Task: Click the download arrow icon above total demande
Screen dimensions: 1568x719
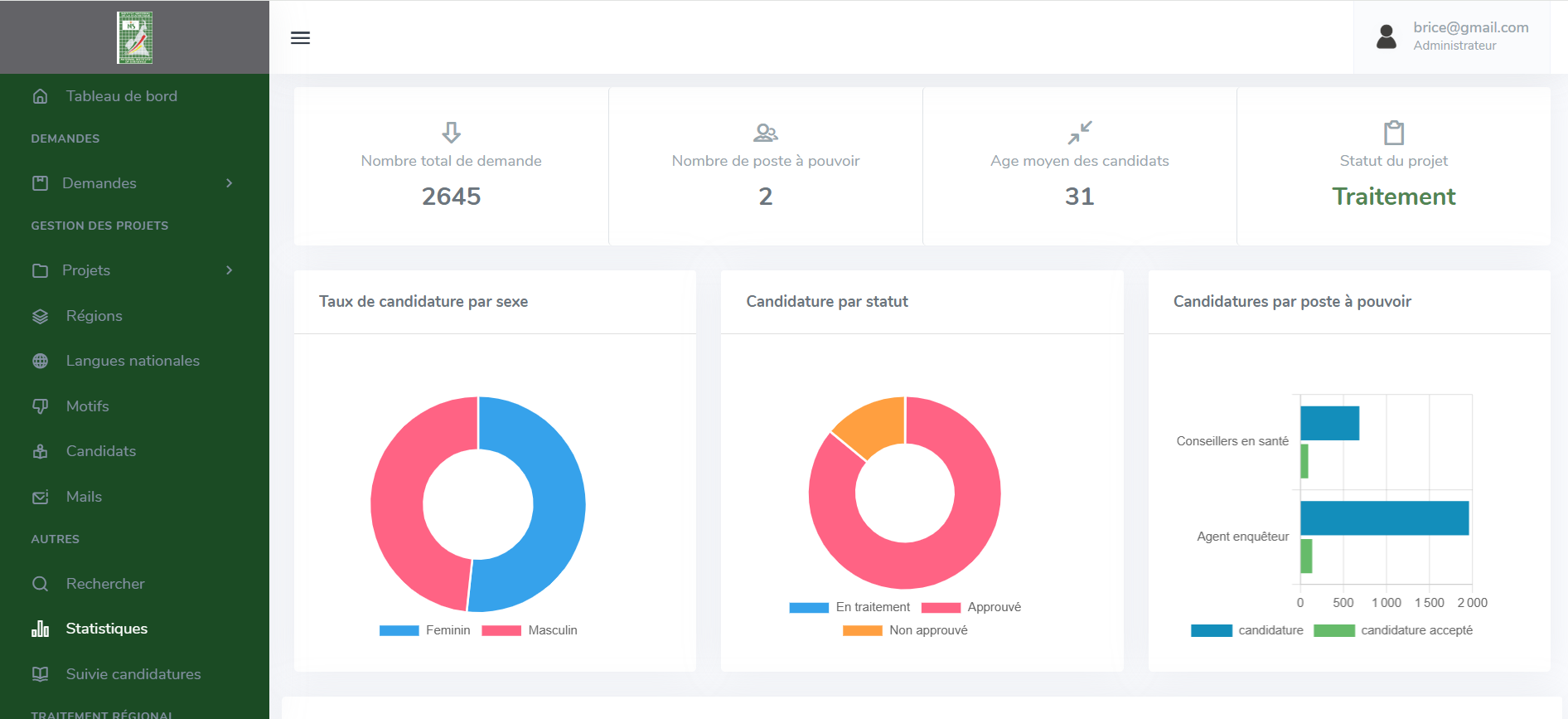Action: 451,133
